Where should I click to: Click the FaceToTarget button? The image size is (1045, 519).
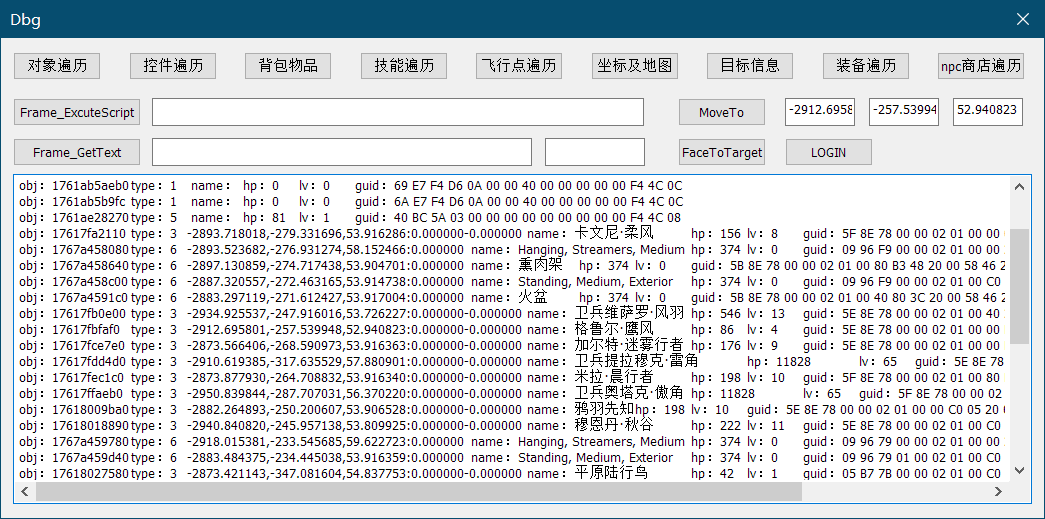[x=722, y=152]
